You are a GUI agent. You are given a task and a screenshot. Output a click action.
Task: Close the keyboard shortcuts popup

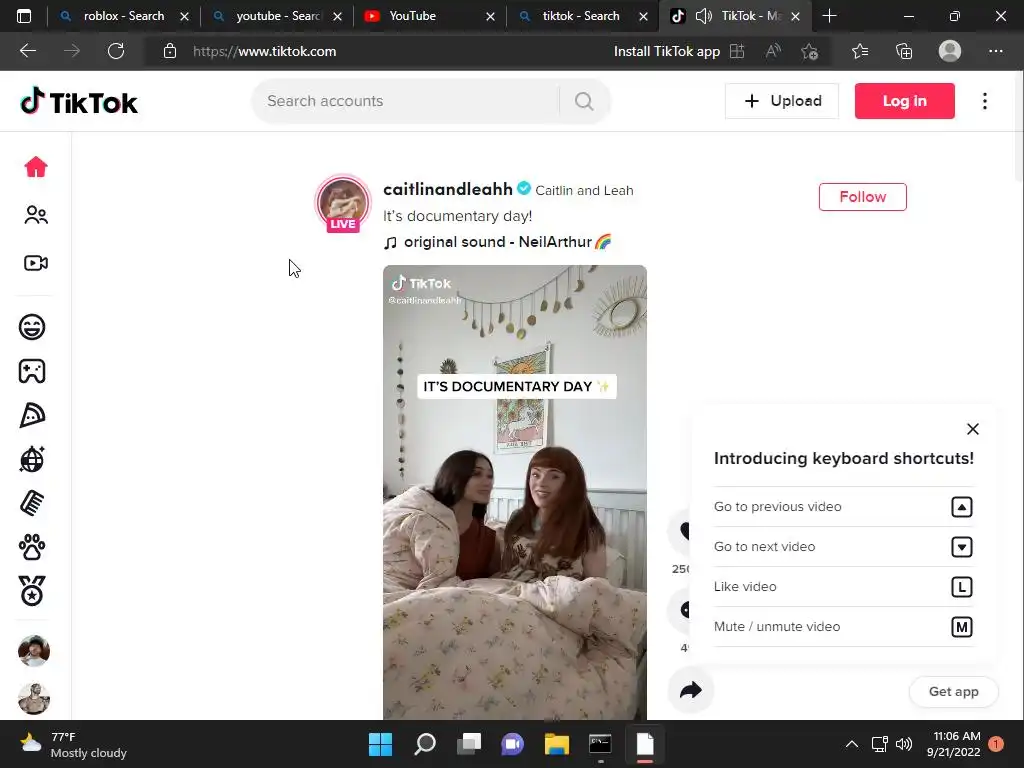click(x=972, y=429)
